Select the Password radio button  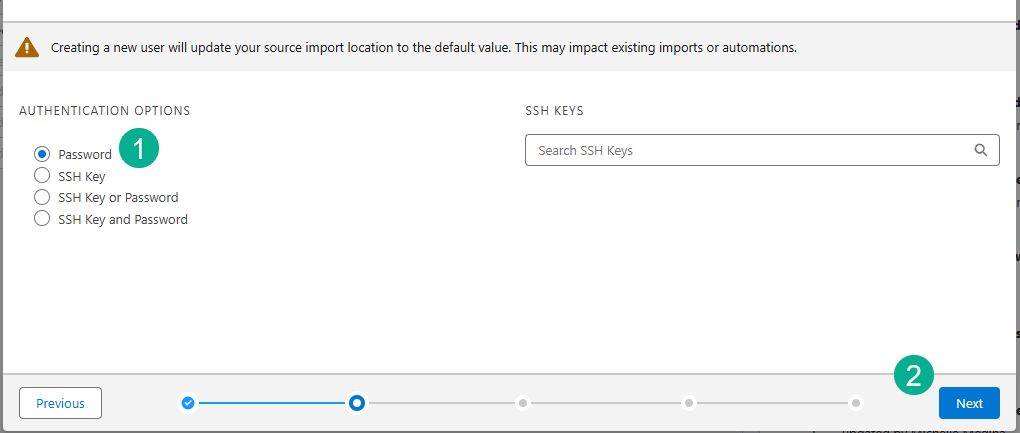coord(42,154)
